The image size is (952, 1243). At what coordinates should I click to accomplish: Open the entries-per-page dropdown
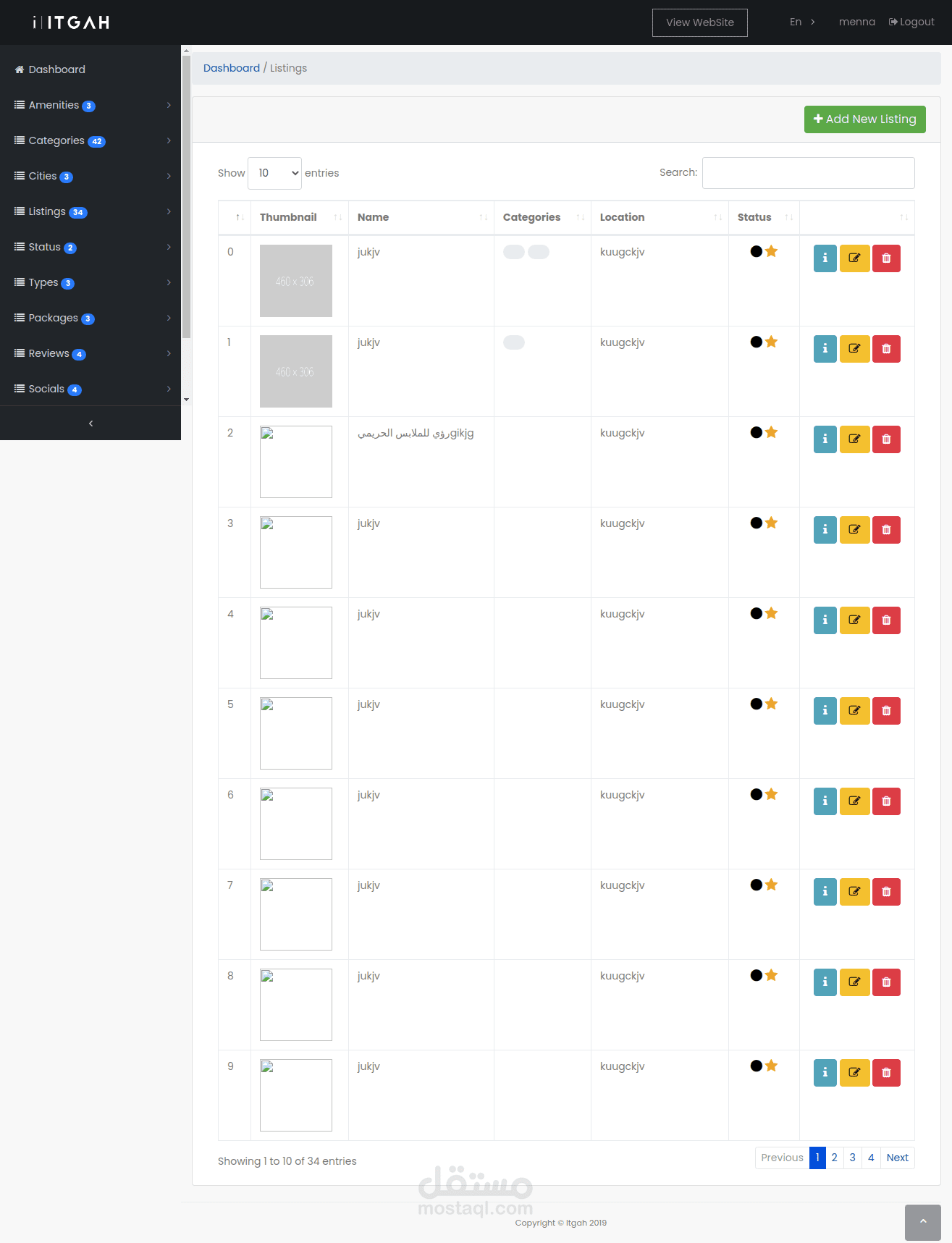[274, 173]
